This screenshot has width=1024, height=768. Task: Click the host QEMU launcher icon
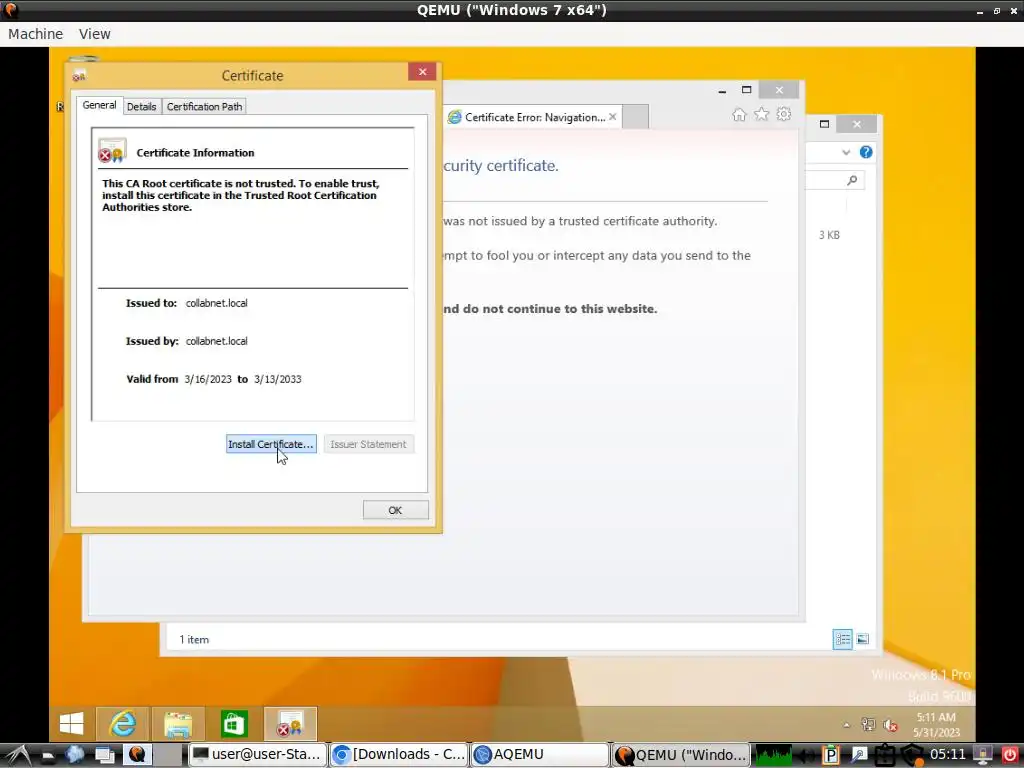(136, 754)
